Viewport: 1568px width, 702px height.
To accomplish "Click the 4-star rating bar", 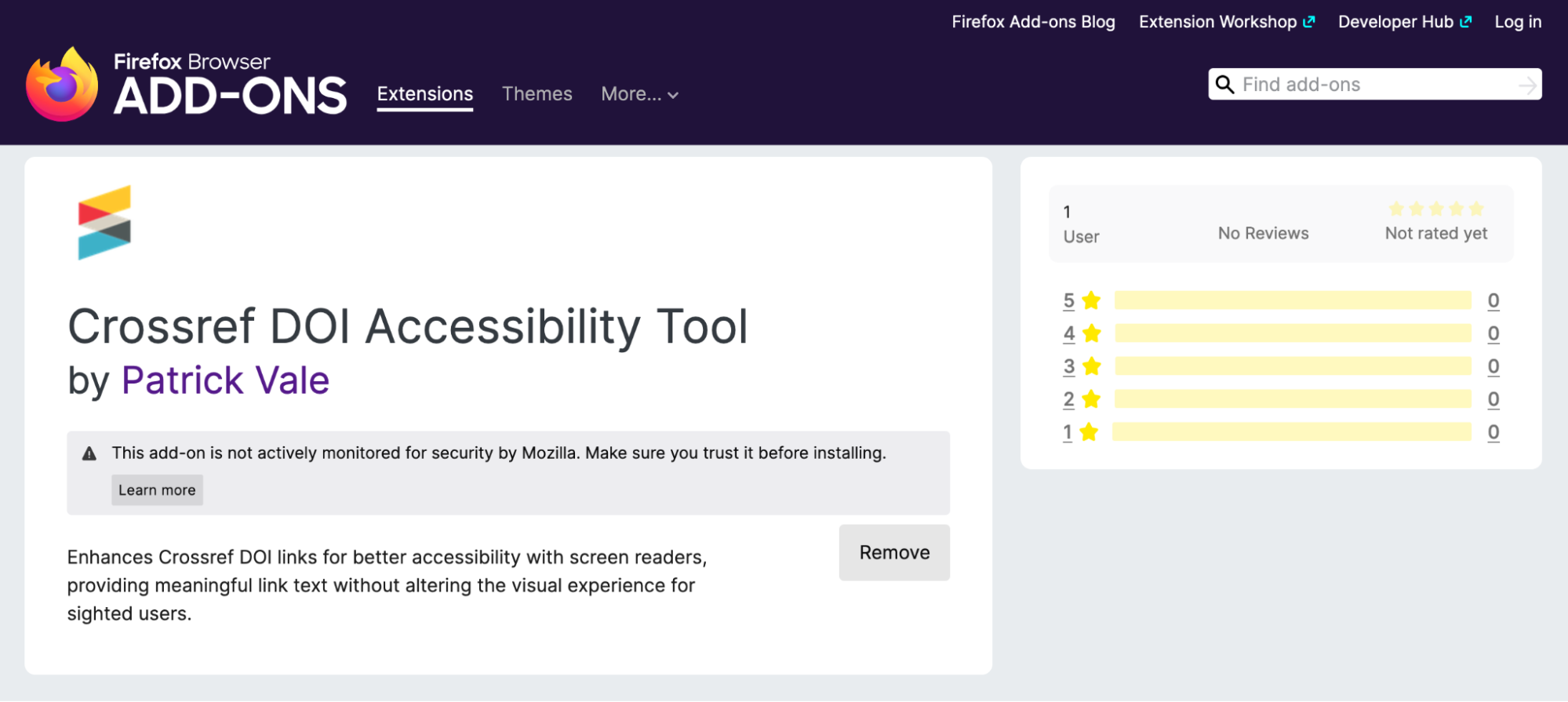I will click(x=1292, y=333).
